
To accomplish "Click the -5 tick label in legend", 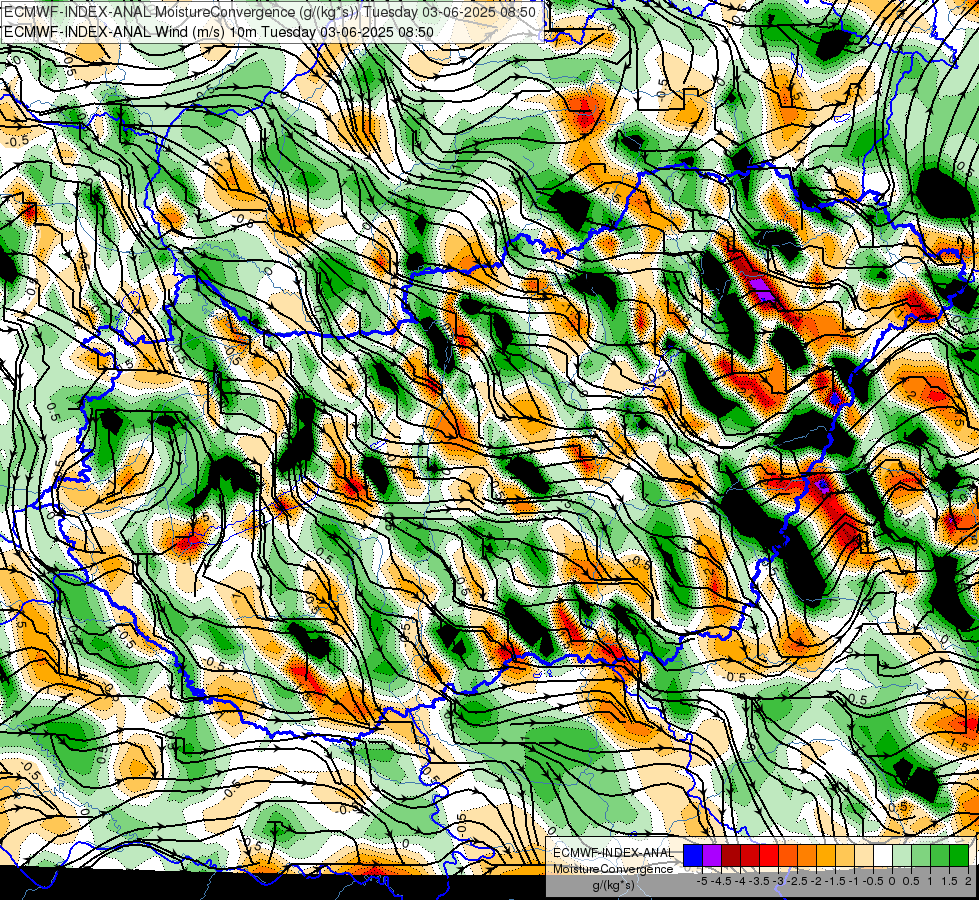I will pyautogui.click(x=702, y=881).
